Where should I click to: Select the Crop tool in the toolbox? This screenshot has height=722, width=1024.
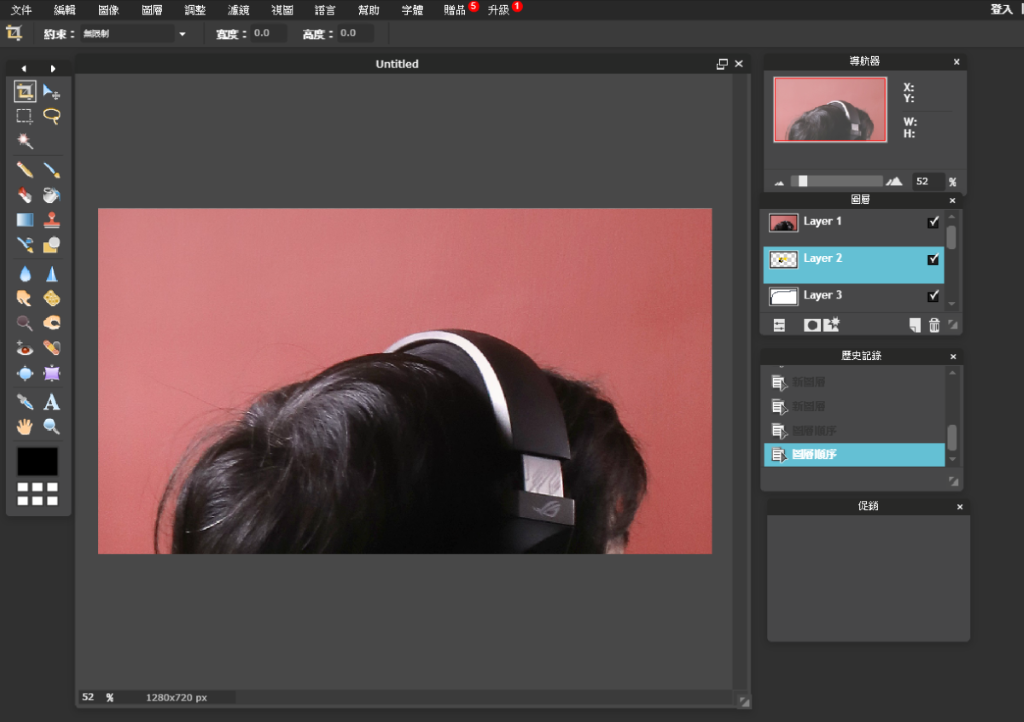(x=25, y=91)
